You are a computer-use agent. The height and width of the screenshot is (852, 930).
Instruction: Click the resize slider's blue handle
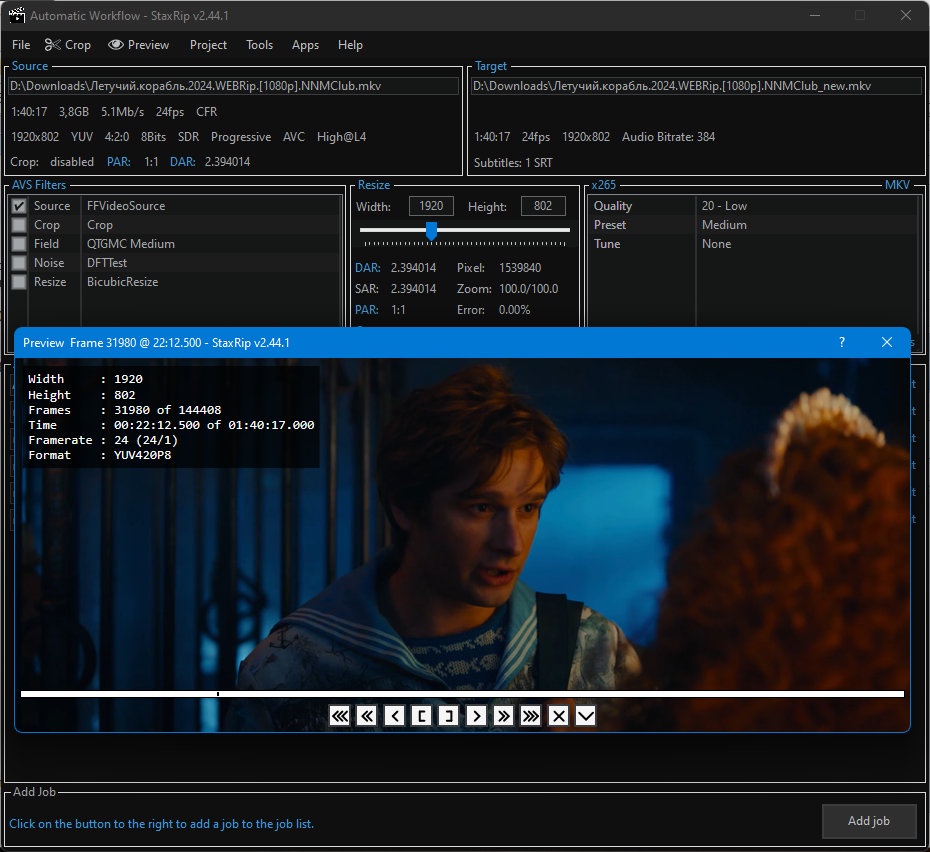coord(432,231)
